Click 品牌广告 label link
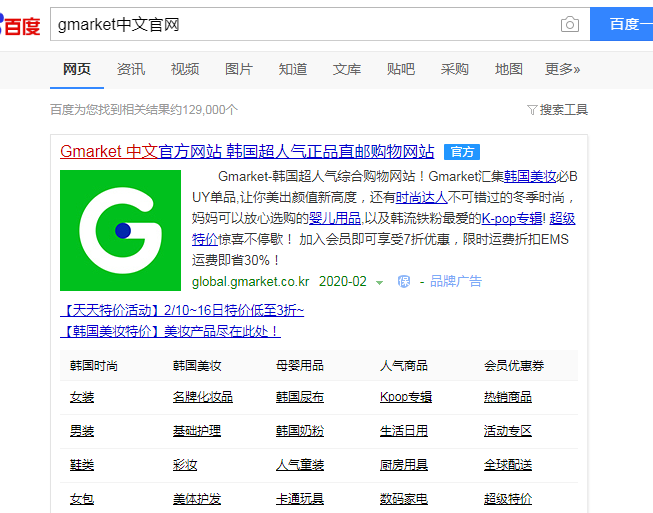 coord(456,281)
